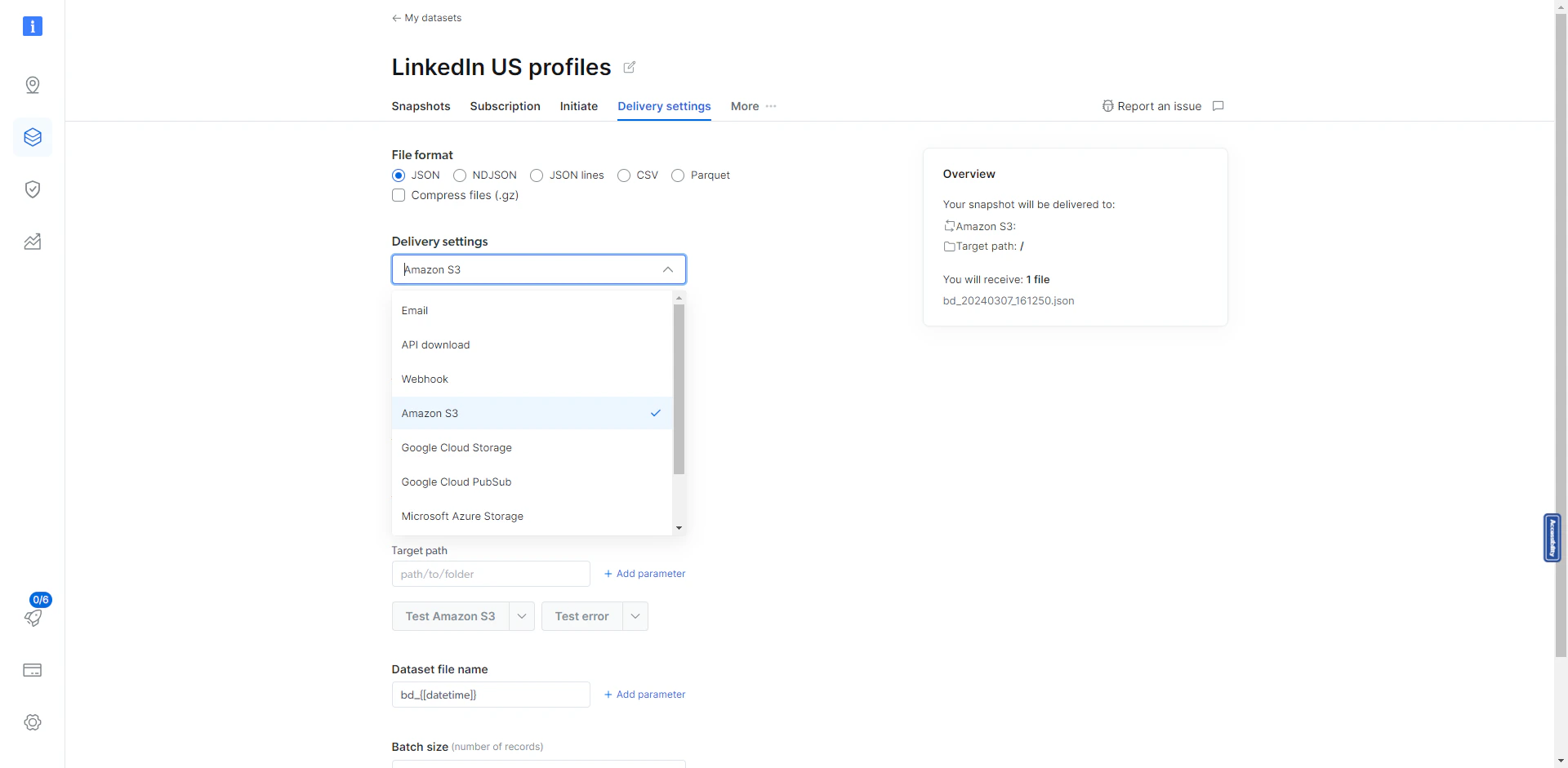Open the proxy location pin sidebar icon
The height and width of the screenshot is (768, 1568).
pyautogui.click(x=33, y=85)
